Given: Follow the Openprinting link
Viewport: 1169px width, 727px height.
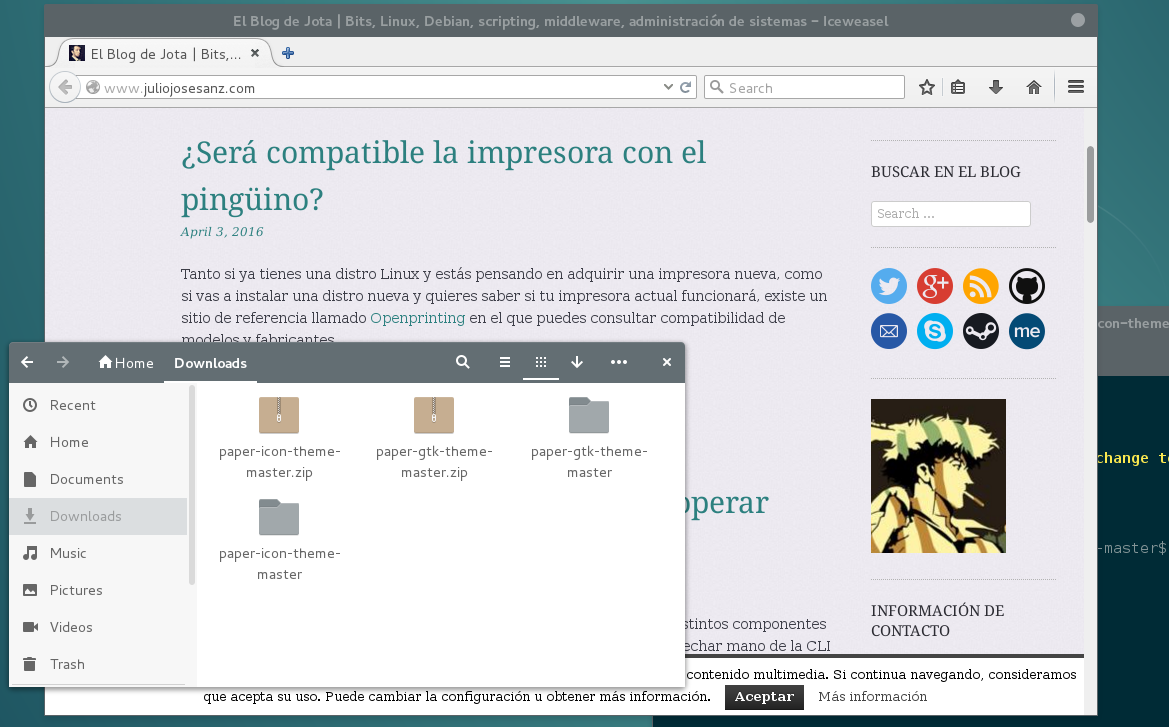Looking at the screenshot, I should click(418, 318).
